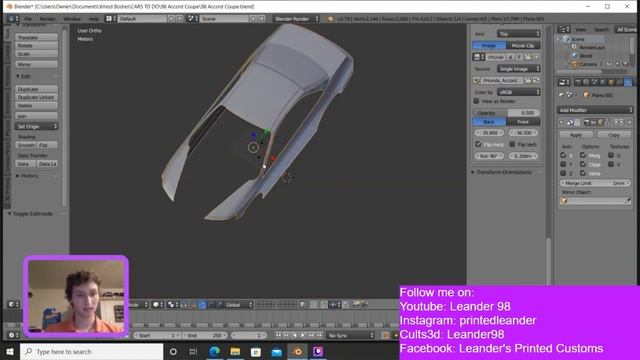Toggle Mirror modifier Y axis checkbox
Screen dimensions: 640x360
pyautogui.click(x=563, y=164)
